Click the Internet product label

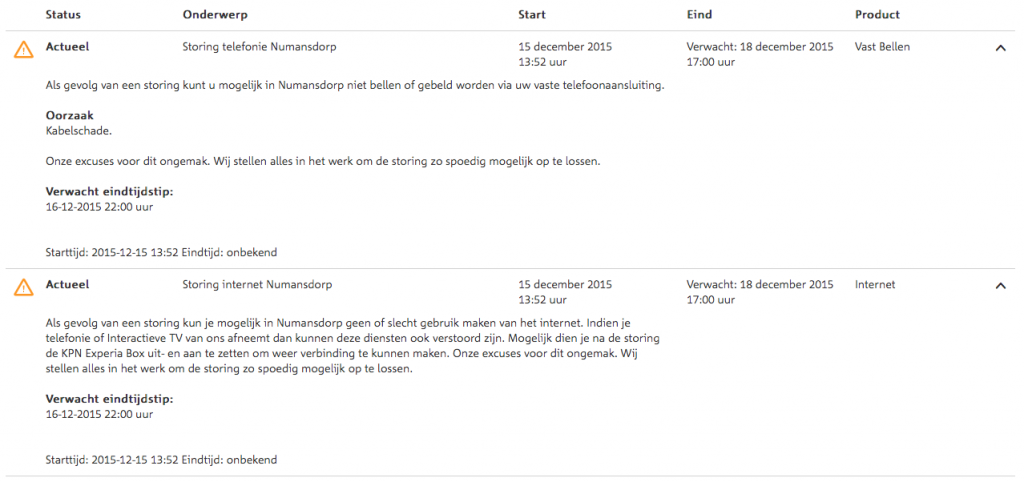[x=874, y=285]
